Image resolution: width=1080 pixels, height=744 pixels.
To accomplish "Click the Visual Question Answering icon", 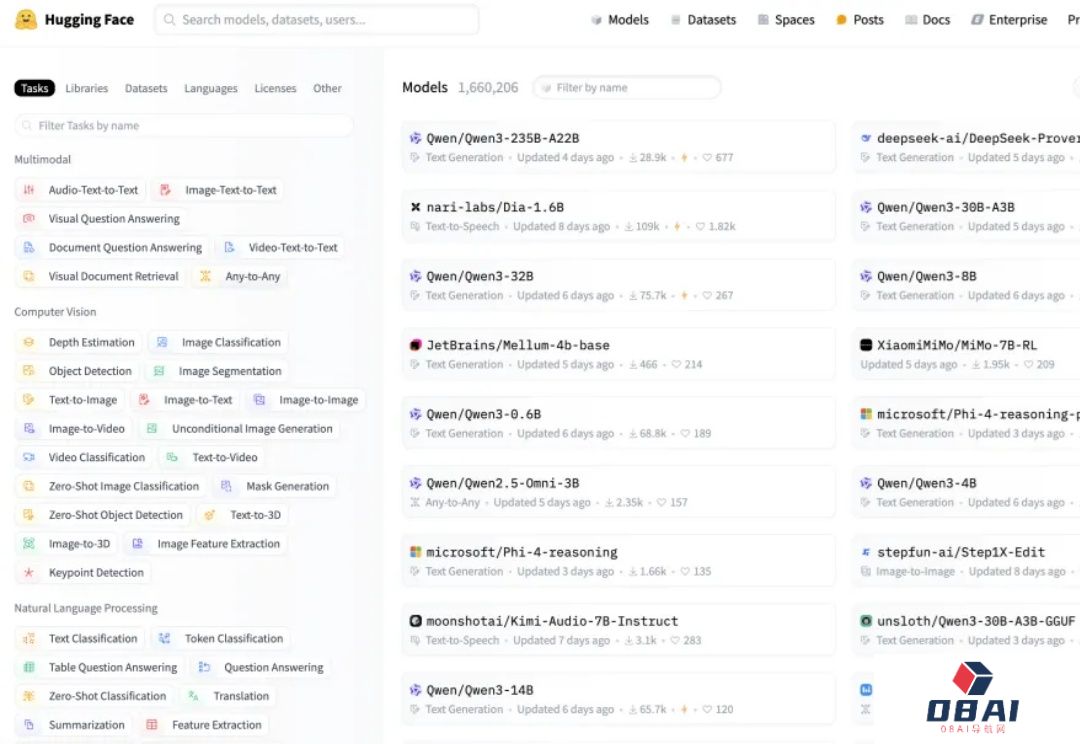I will [28, 218].
